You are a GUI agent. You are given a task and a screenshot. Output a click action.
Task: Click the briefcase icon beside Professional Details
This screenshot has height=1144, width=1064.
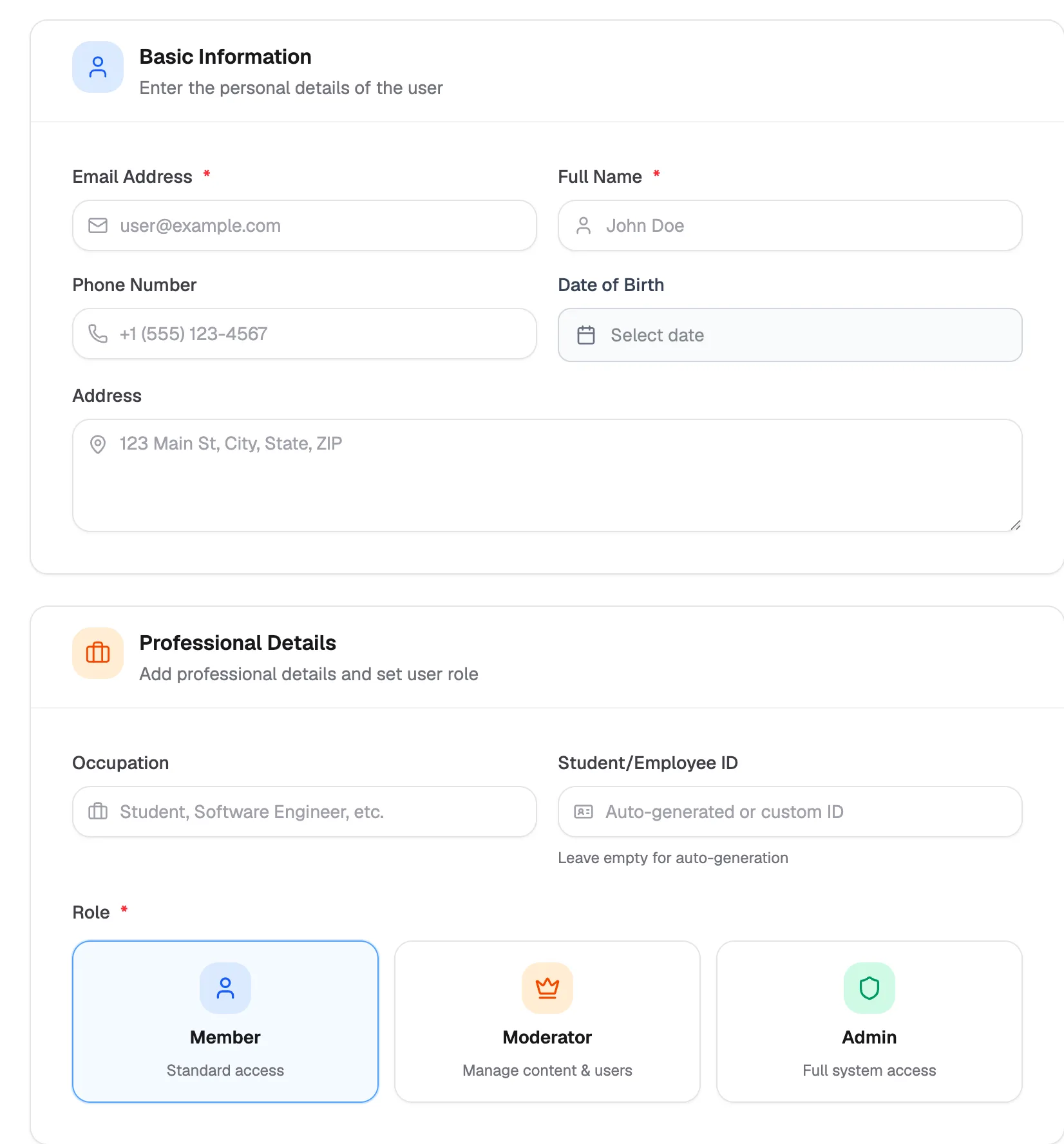point(98,653)
